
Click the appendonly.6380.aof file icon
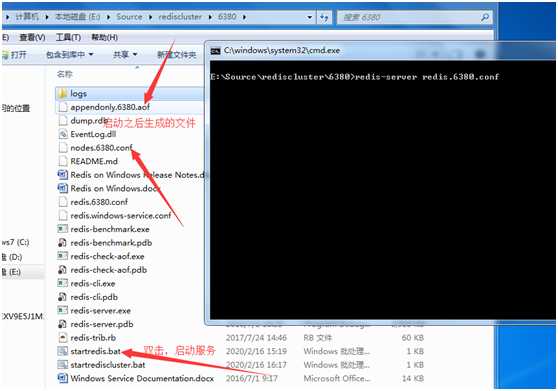click(x=63, y=107)
